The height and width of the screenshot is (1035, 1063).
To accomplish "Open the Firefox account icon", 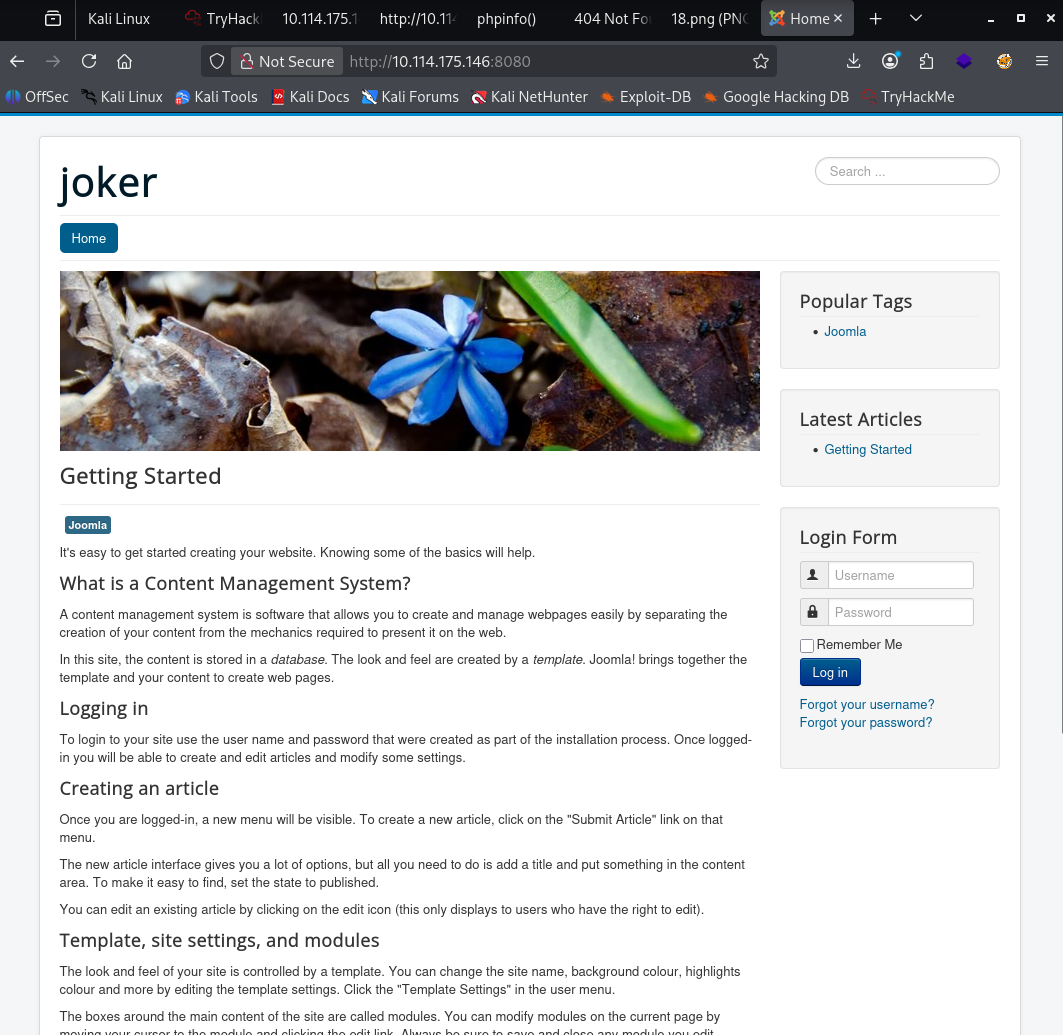I will click(x=890, y=61).
